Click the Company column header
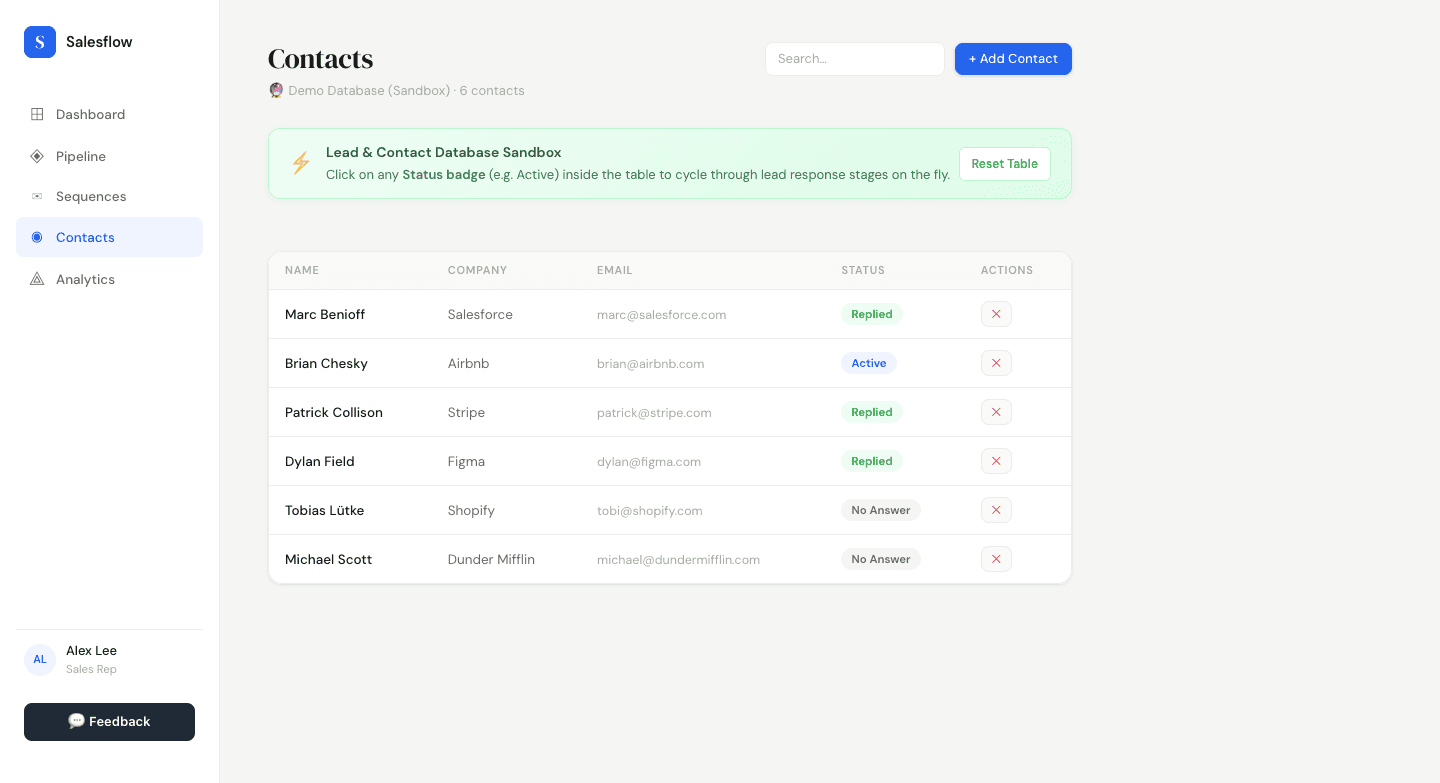 (x=477, y=270)
